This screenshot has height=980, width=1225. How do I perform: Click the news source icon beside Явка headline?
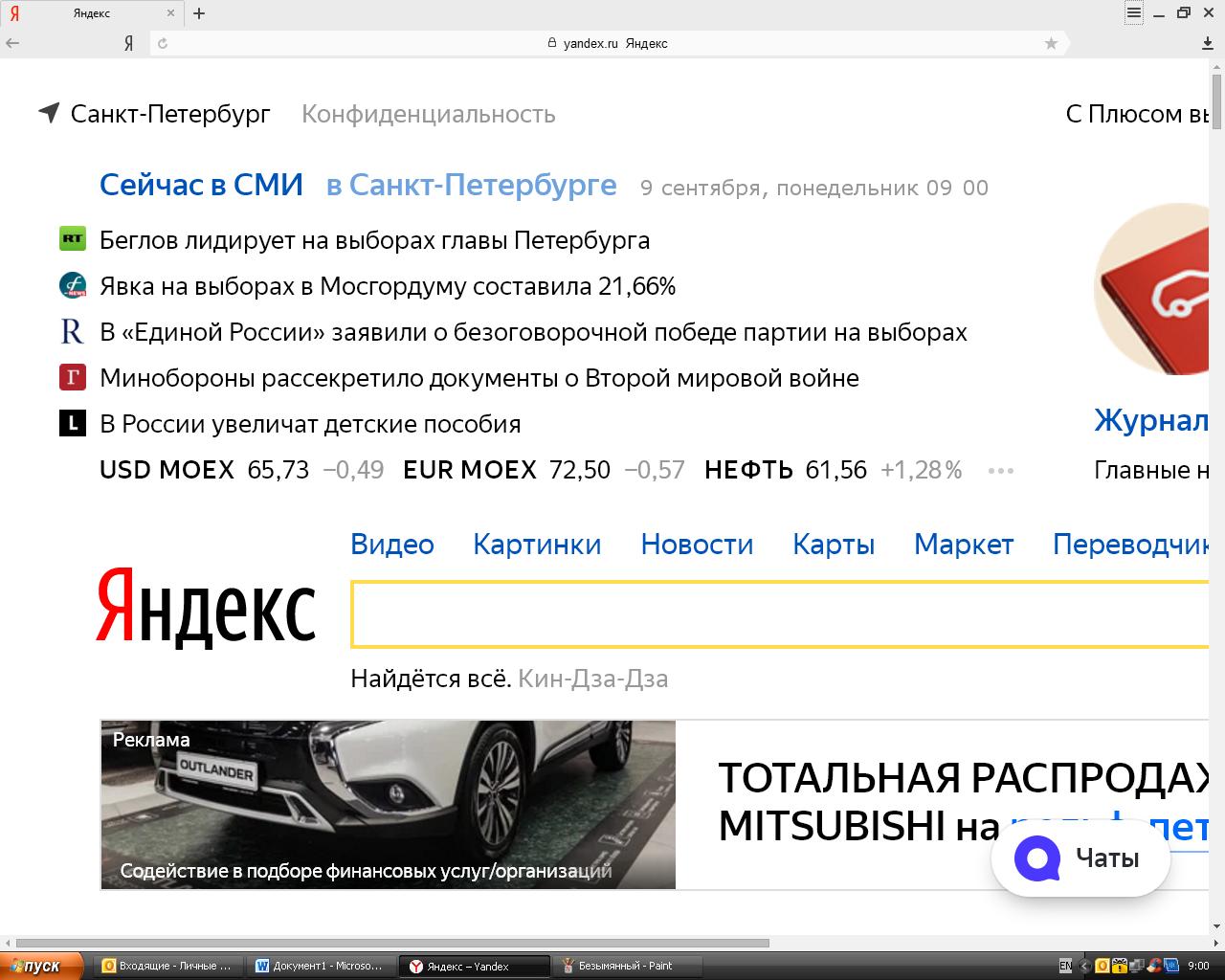click(x=73, y=285)
